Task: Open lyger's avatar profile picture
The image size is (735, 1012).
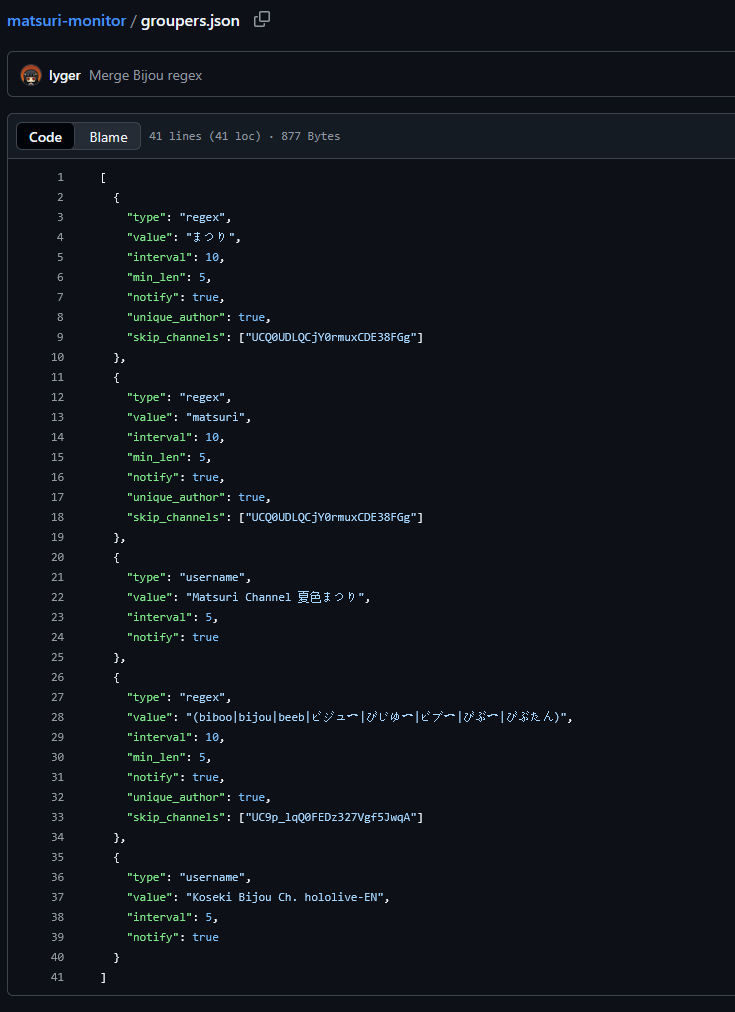Action: click(31, 76)
